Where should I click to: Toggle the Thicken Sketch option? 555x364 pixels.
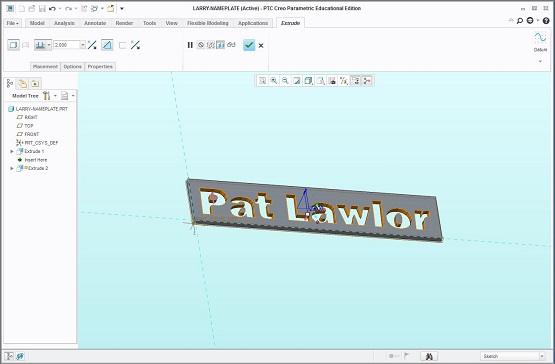coord(122,45)
